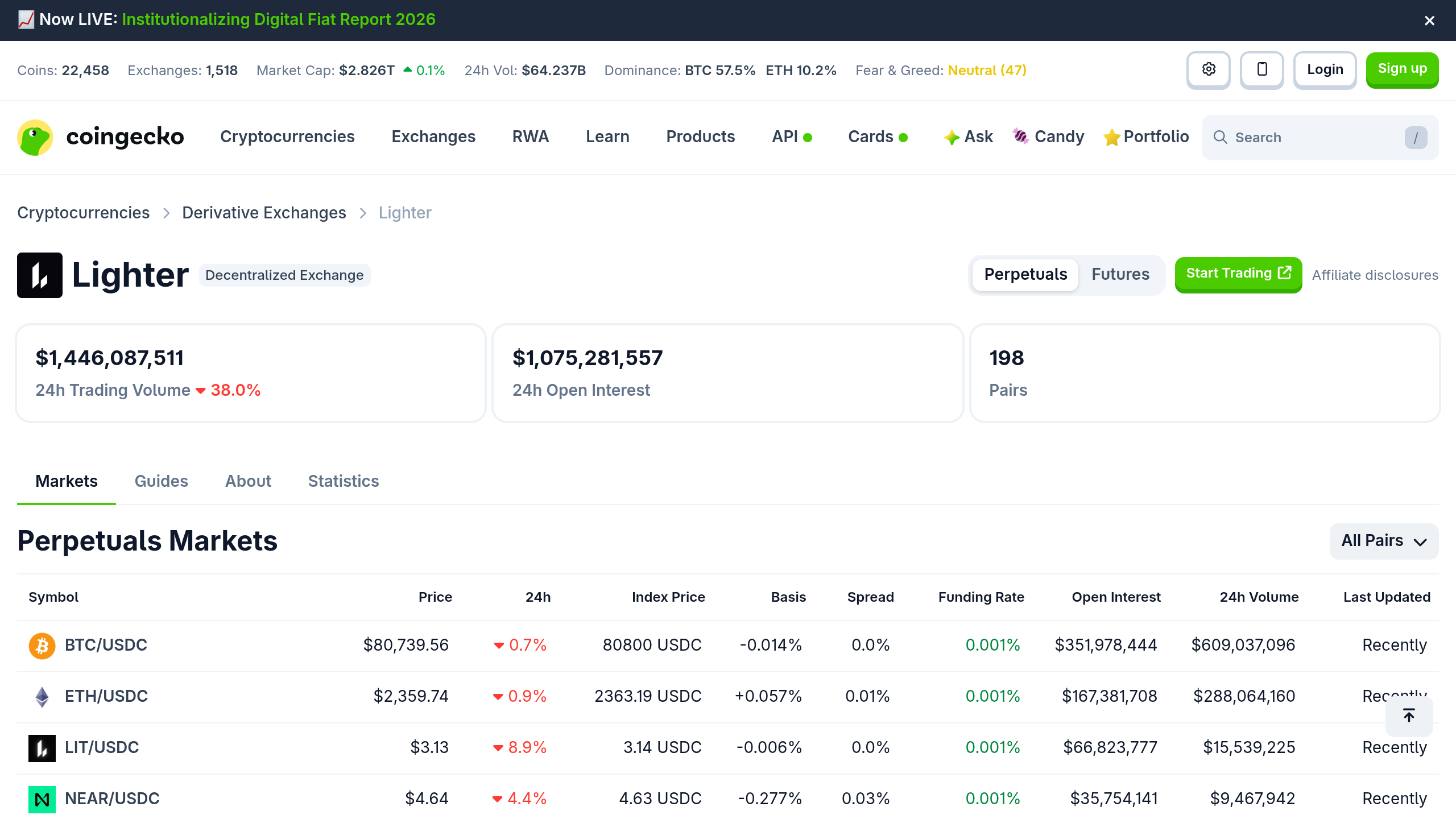Screen dimensions: 1456x819
Task: Click the Lighter exchange logo icon
Action: point(40,275)
